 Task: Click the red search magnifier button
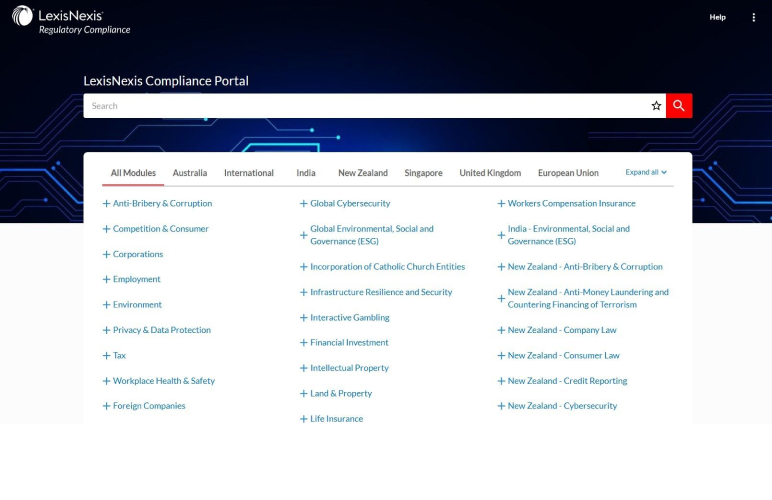tap(679, 106)
